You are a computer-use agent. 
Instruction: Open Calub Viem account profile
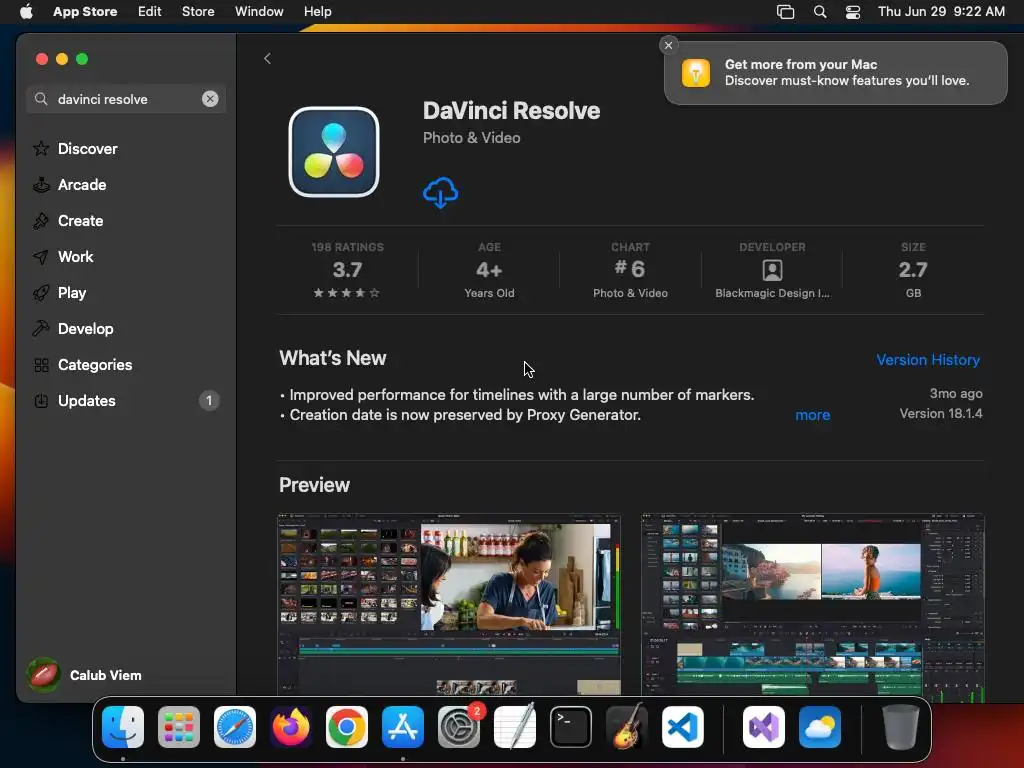coord(85,675)
